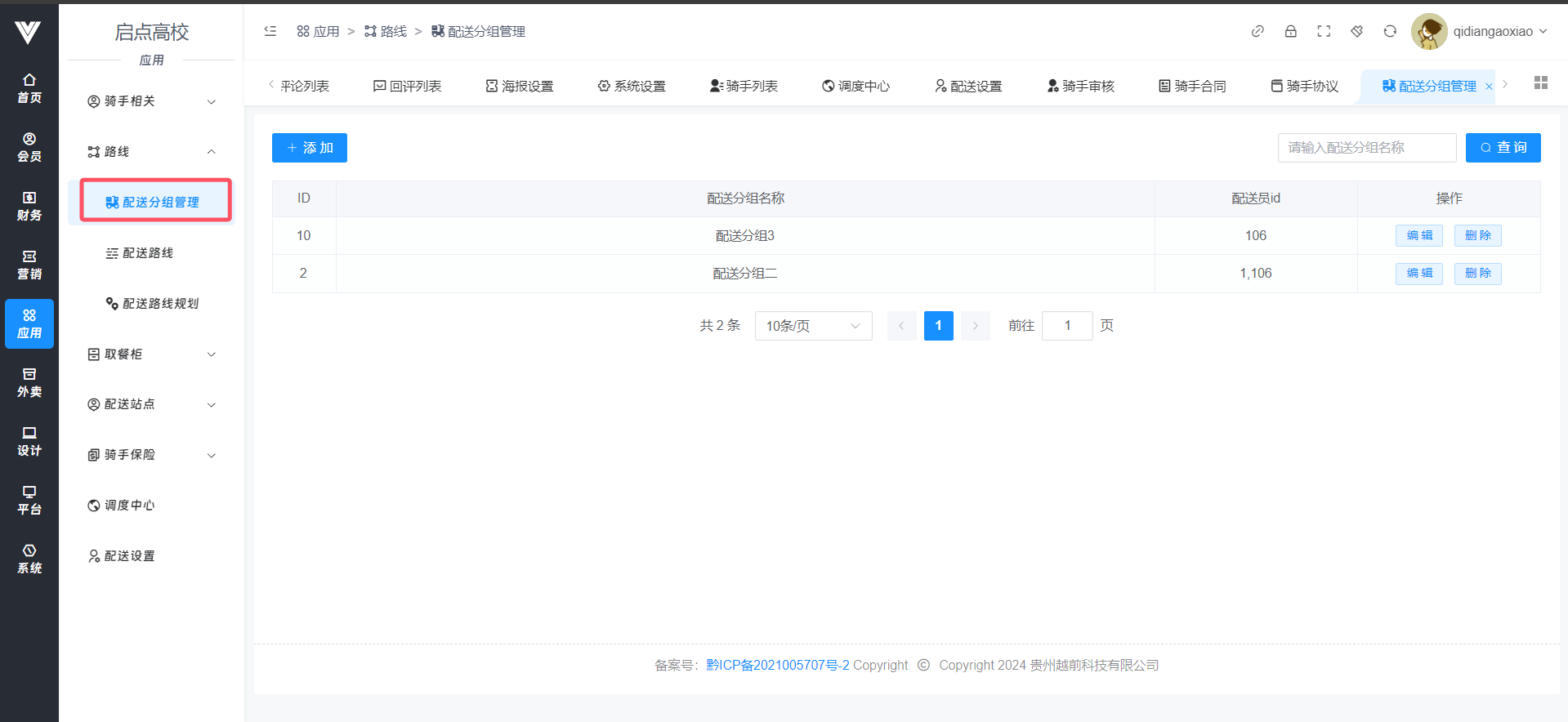Expand the 骑手相关 menu group

tap(151, 101)
